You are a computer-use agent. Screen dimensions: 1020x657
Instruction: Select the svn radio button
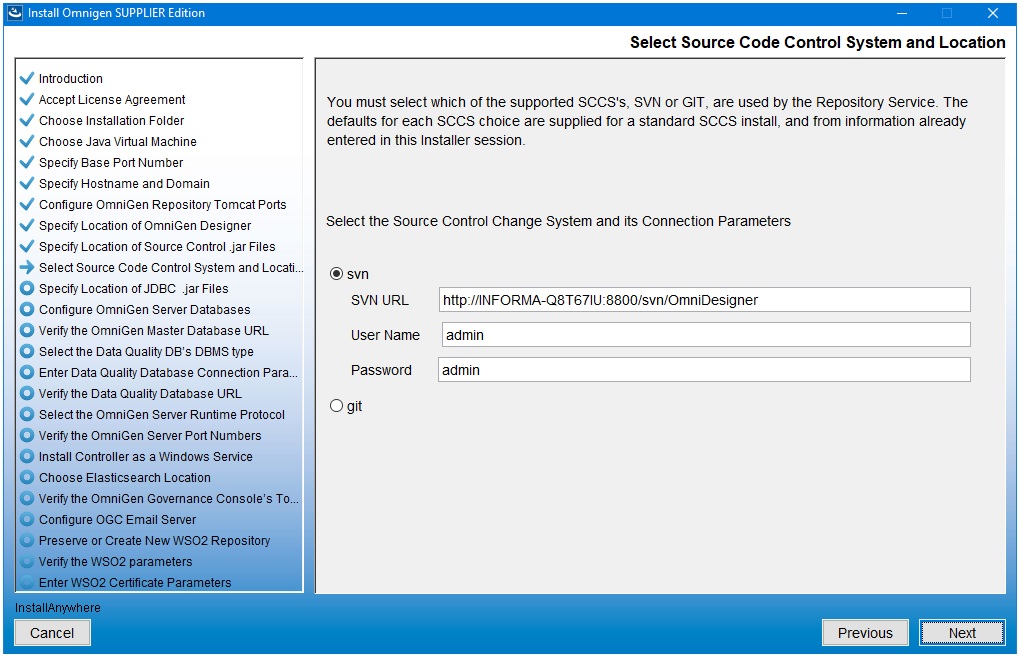[336, 274]
